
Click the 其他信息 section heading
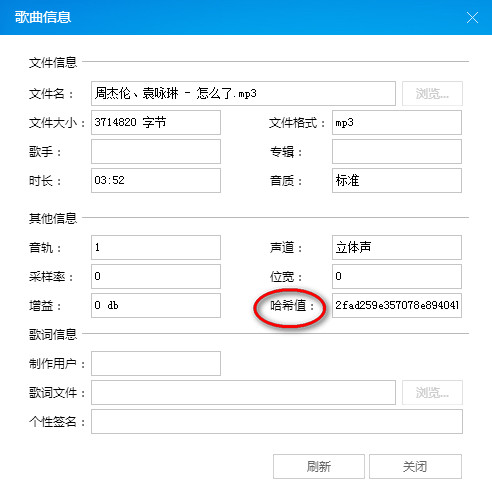(53, 218)
